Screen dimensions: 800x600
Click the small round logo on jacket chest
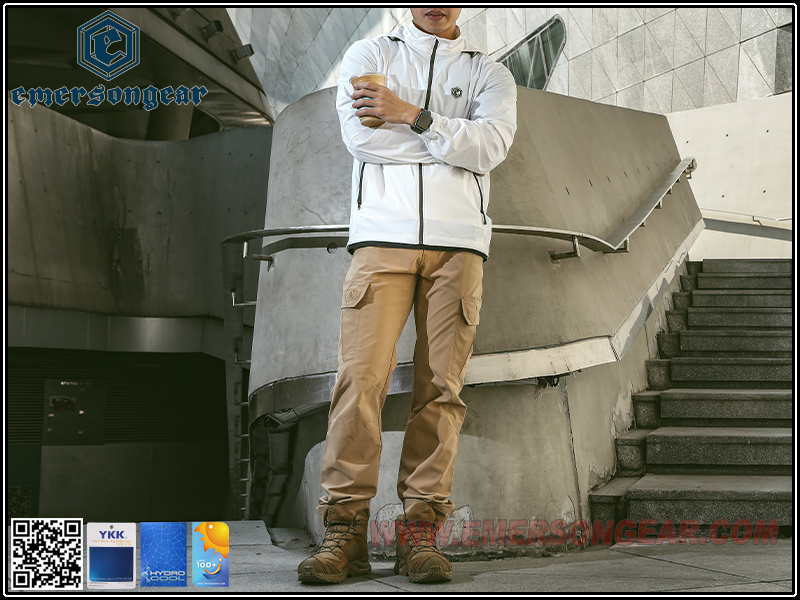pos(456,91)
